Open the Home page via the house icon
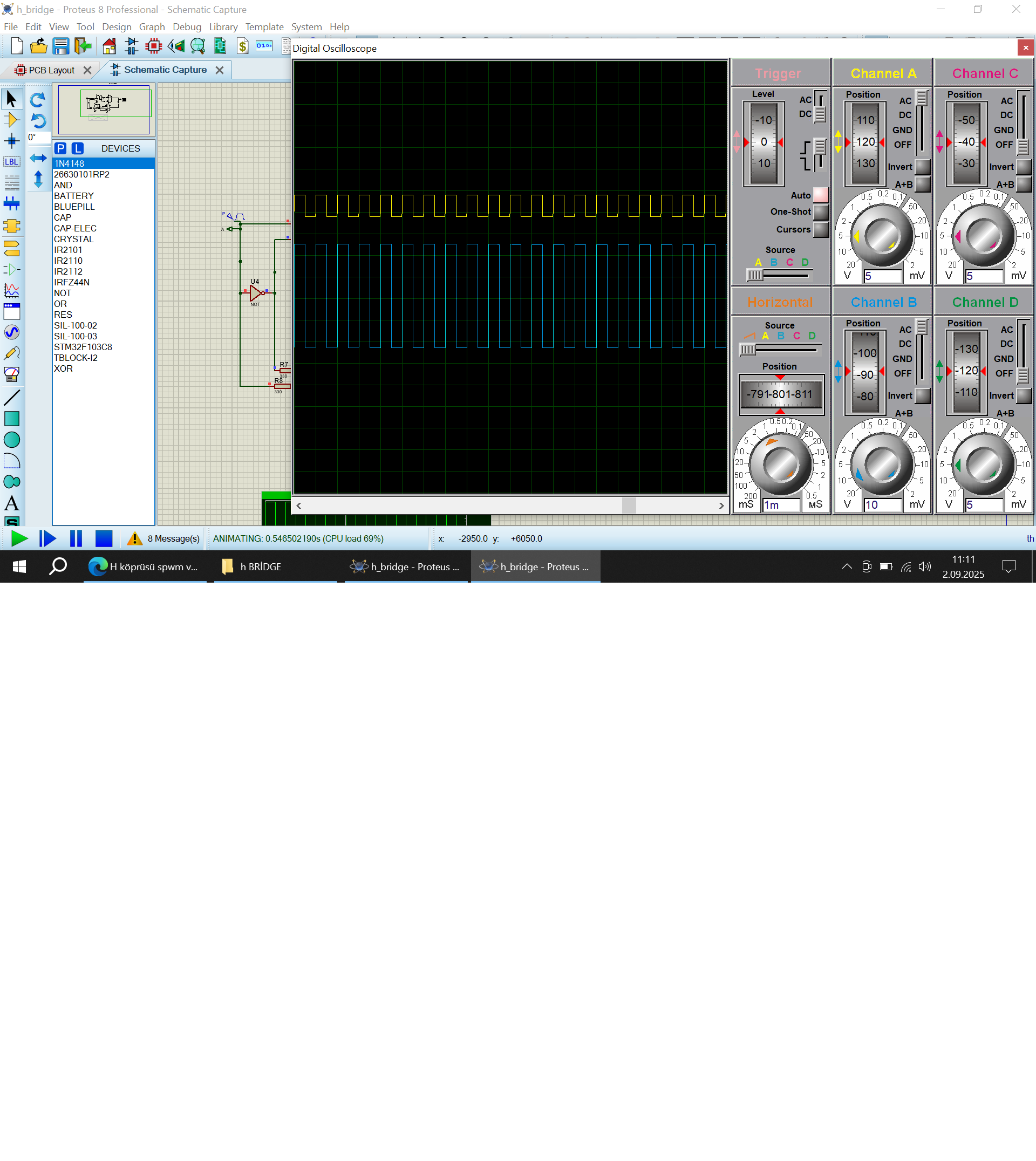 [110, 45]
